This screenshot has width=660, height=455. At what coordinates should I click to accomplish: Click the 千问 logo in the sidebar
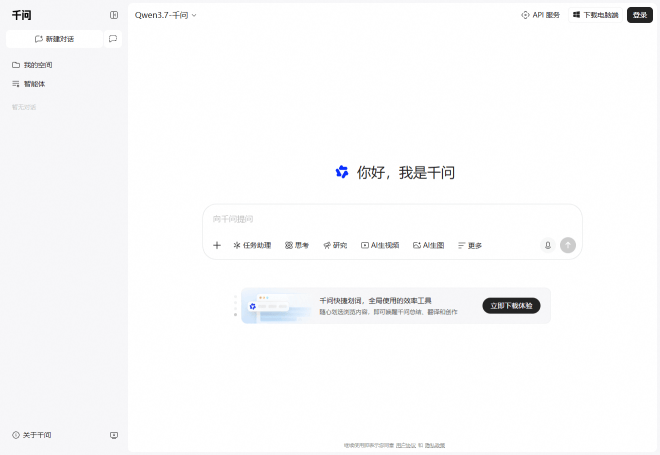point(21,15)
